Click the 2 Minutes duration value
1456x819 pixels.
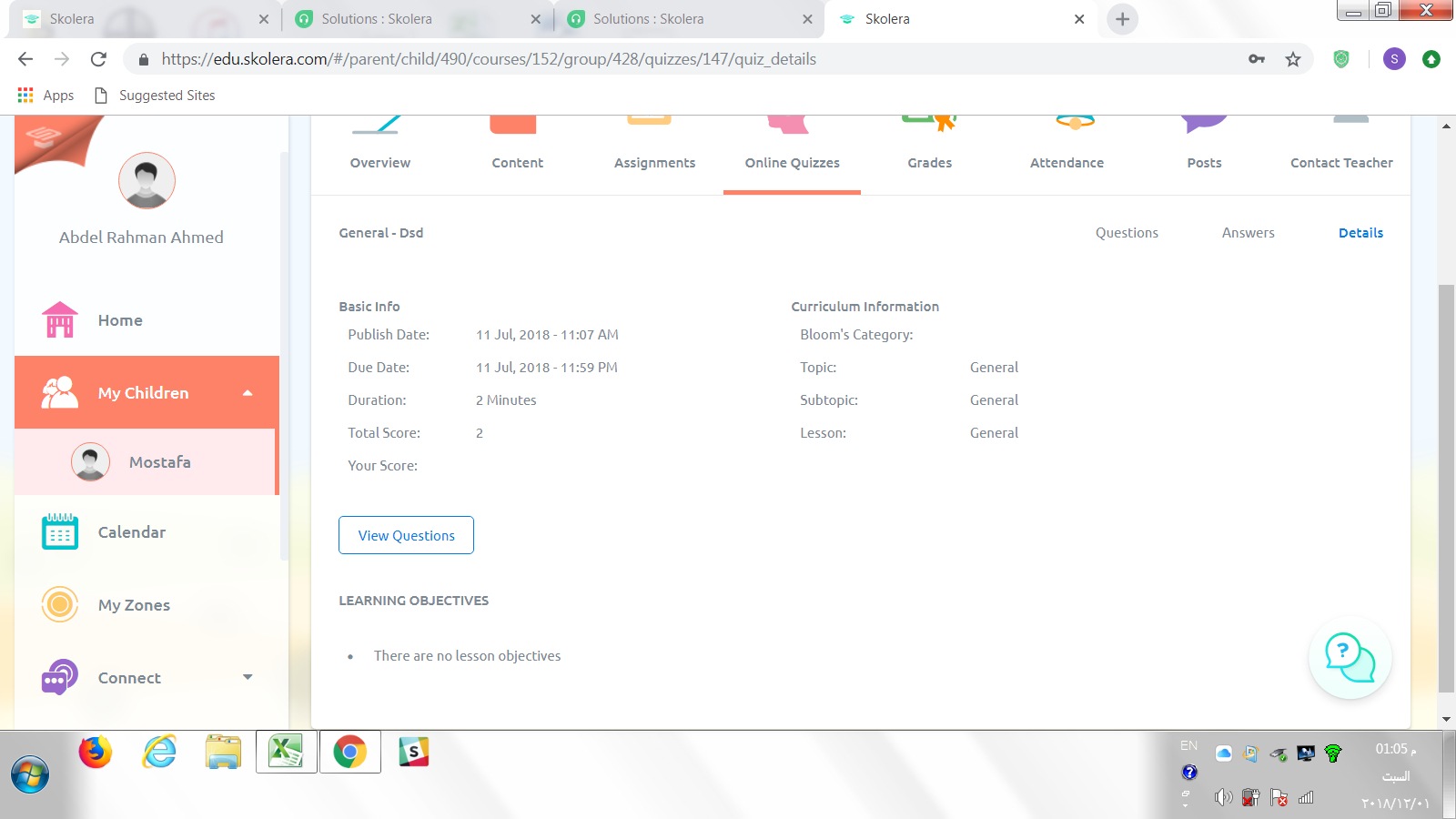[506, 400]
